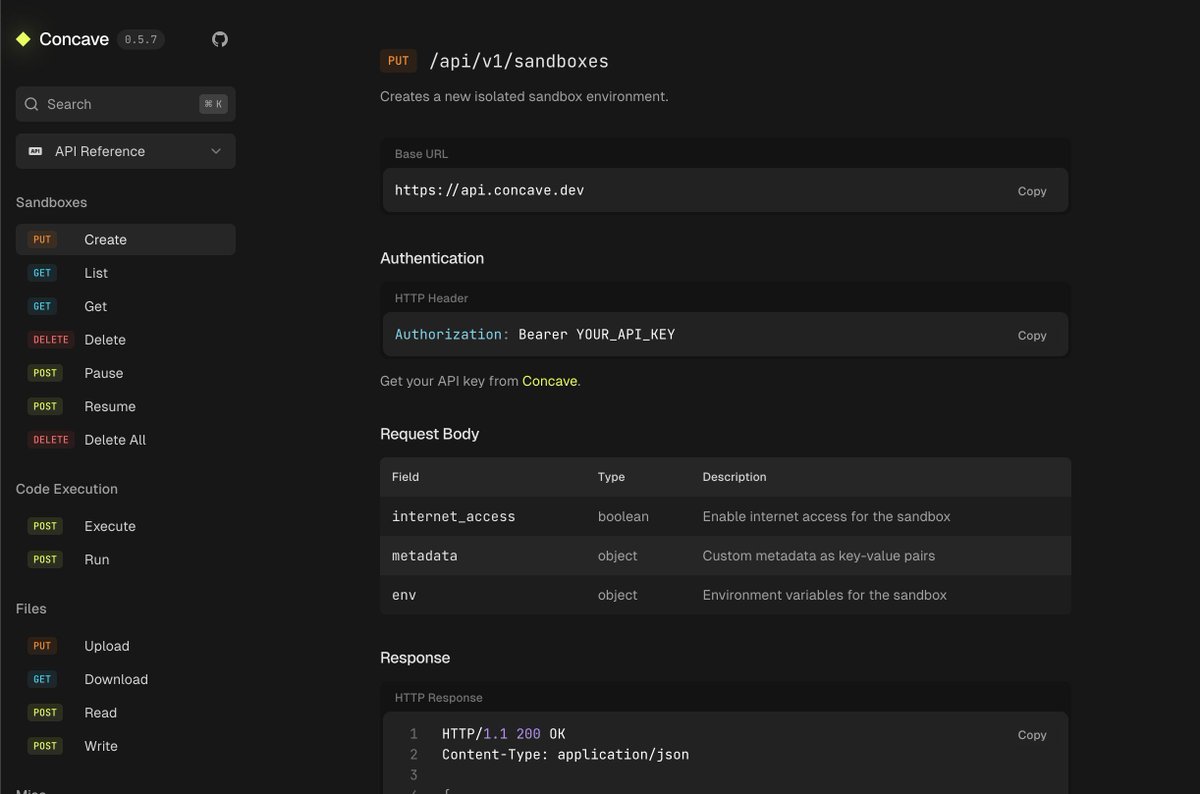The image size is (1200, 794).
Task: Focus the Search input field
Action: pos(126,104)
